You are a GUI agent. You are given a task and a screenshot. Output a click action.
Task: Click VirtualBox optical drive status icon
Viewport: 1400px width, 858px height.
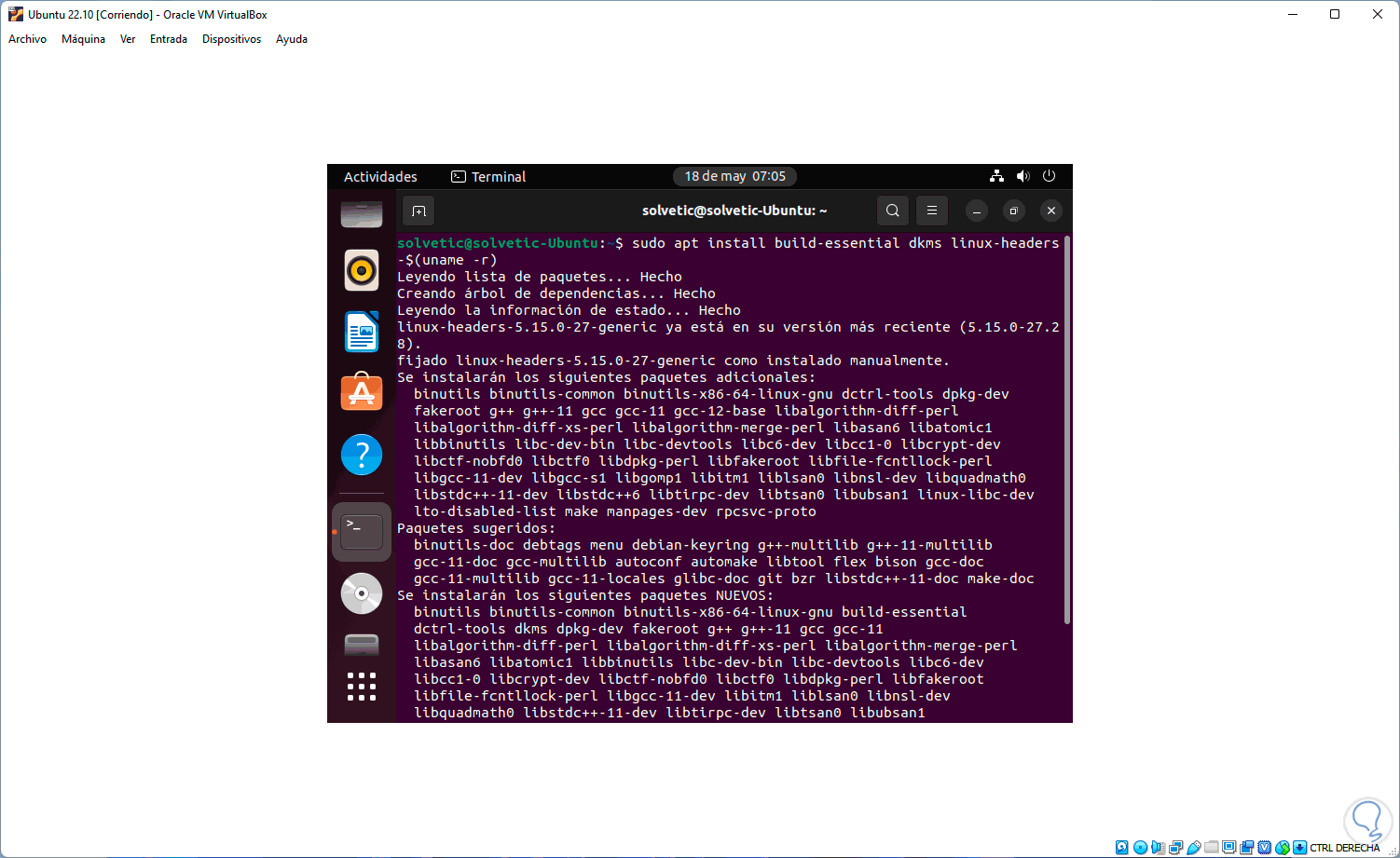point(1140,848)
